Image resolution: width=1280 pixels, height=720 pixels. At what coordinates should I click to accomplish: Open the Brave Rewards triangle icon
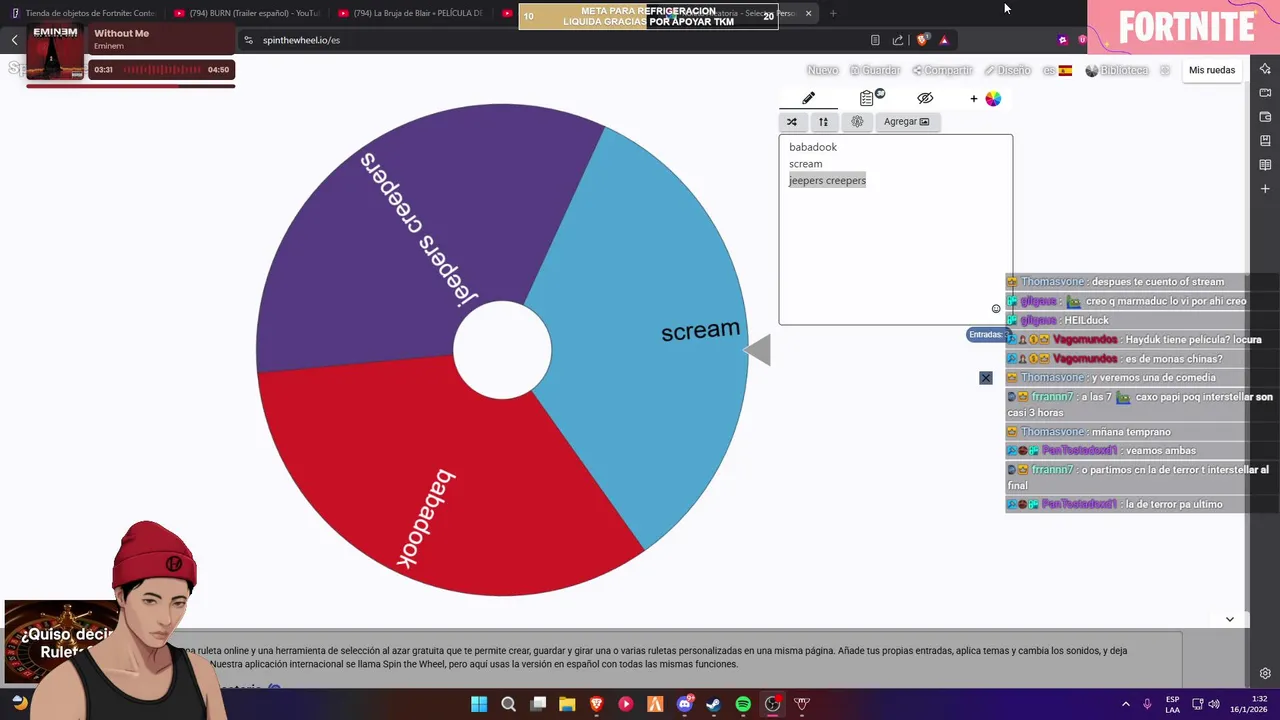tap(943, 40)
